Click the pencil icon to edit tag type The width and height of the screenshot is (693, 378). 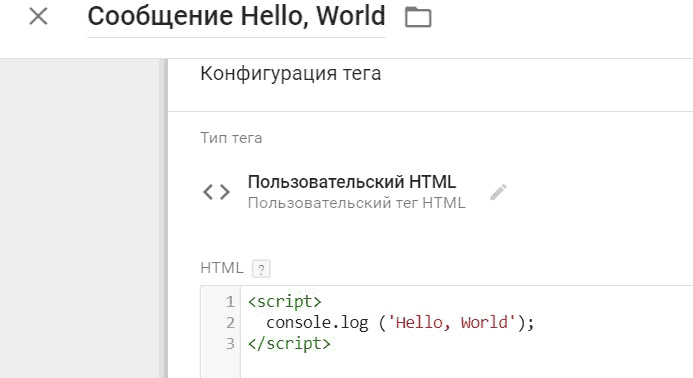click(x=498, y=192)
